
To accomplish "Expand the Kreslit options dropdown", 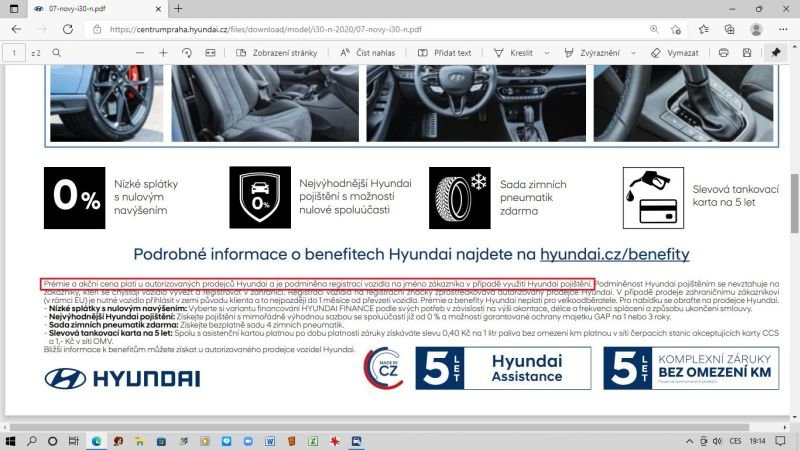I will point(546,53).
